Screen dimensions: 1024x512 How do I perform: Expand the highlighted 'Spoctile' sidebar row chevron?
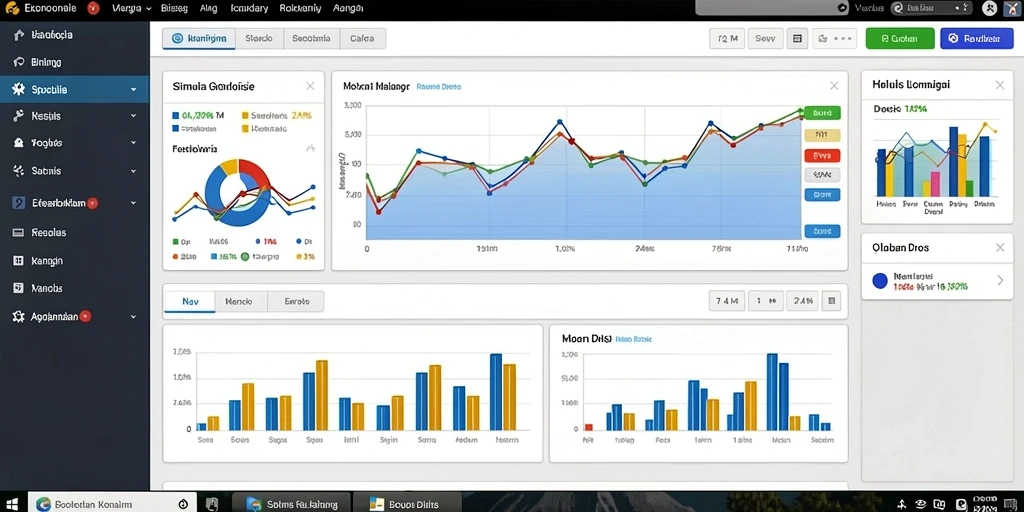click(133, 89)
